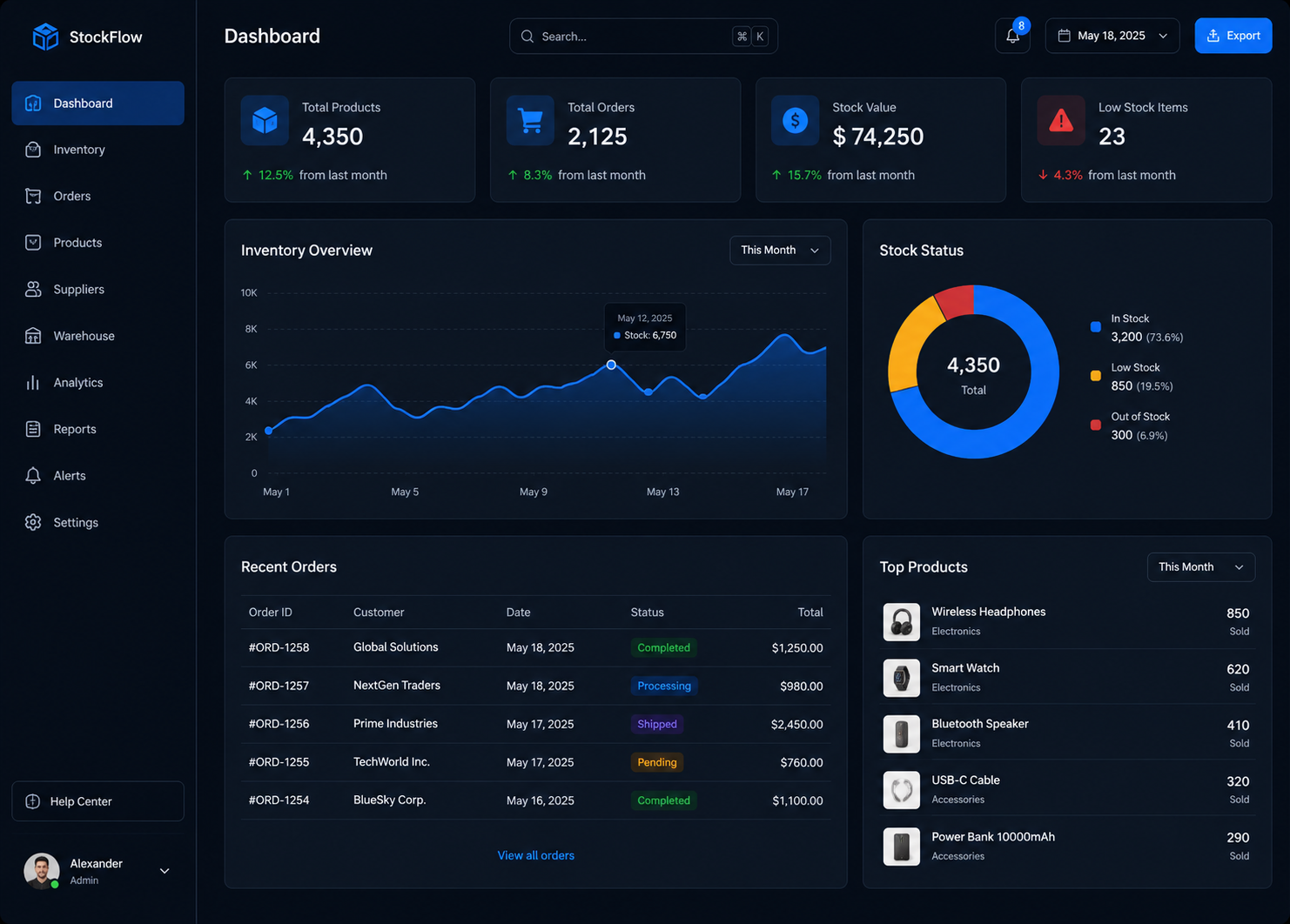Open the Wireless Headphones product thumbnail
1290x924 pixels.
(901, 622)
